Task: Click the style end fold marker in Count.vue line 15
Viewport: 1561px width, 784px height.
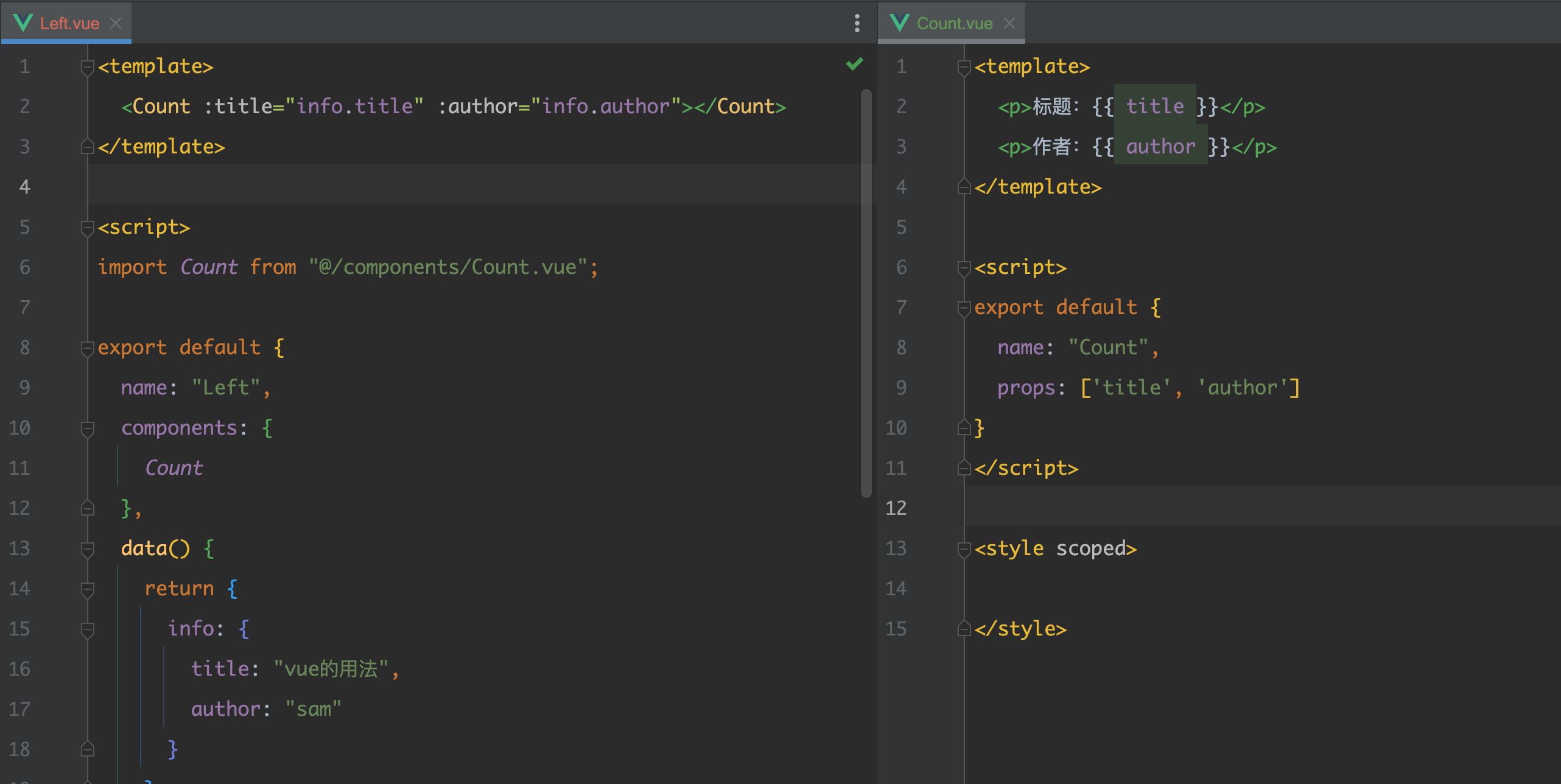Action: 964,629
